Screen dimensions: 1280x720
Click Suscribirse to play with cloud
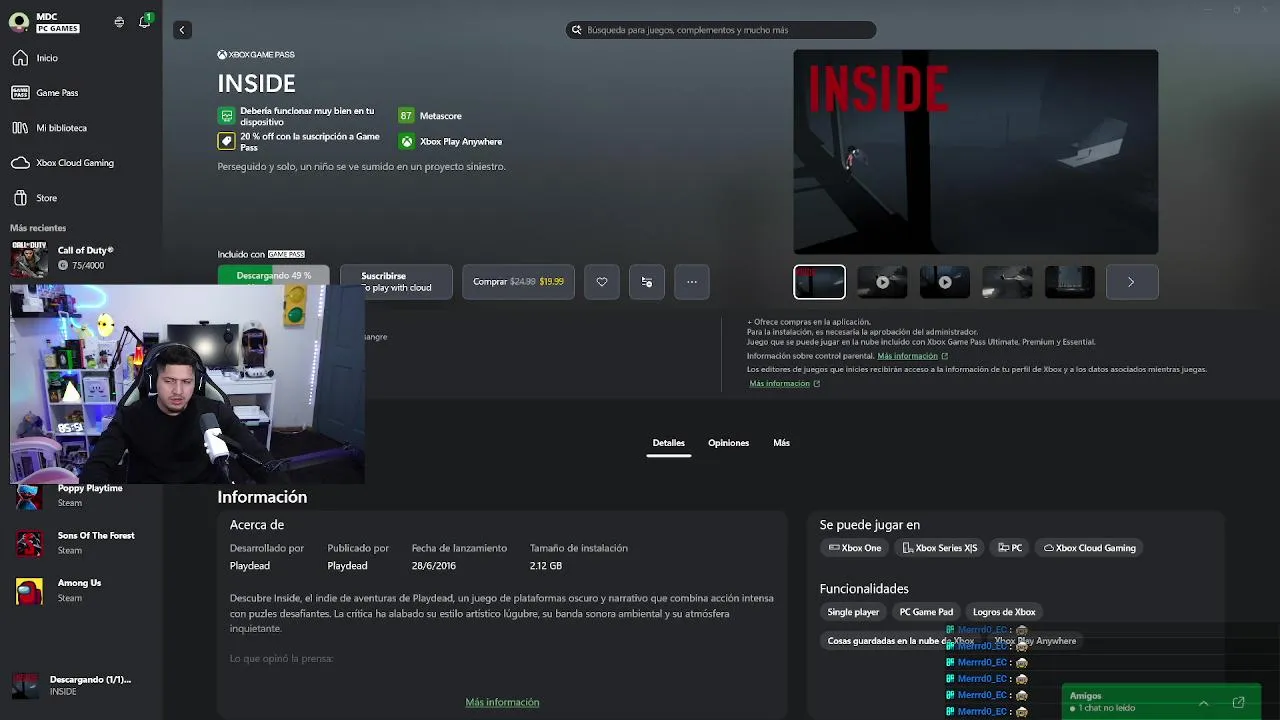point(396,282)
